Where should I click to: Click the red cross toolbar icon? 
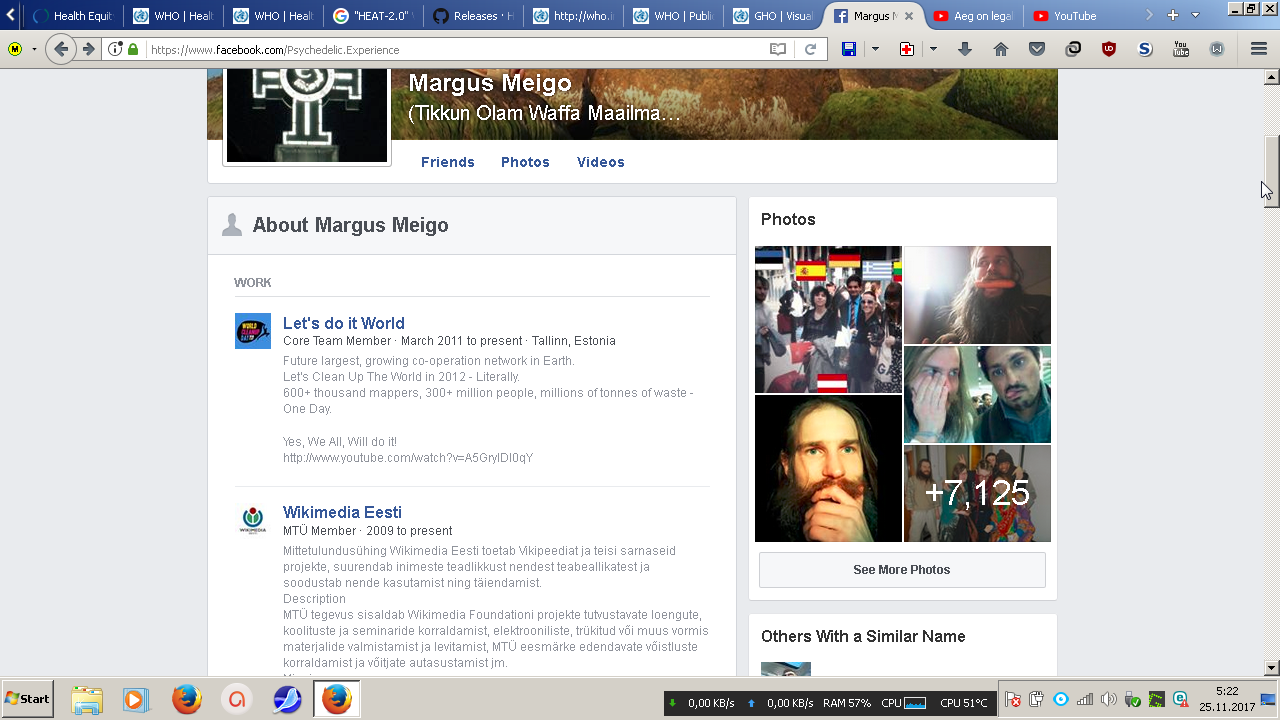point(907,49)
